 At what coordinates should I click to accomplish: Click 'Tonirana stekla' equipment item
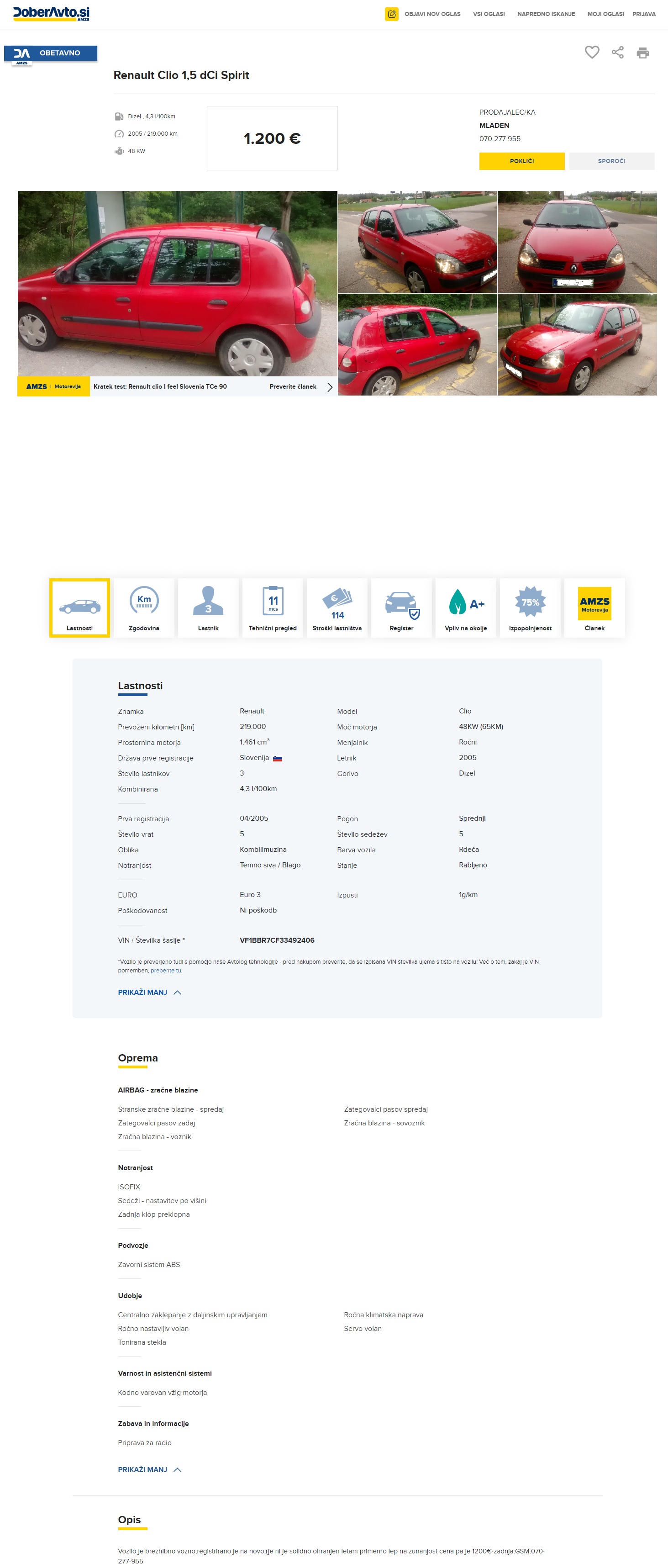(142, 1342)
